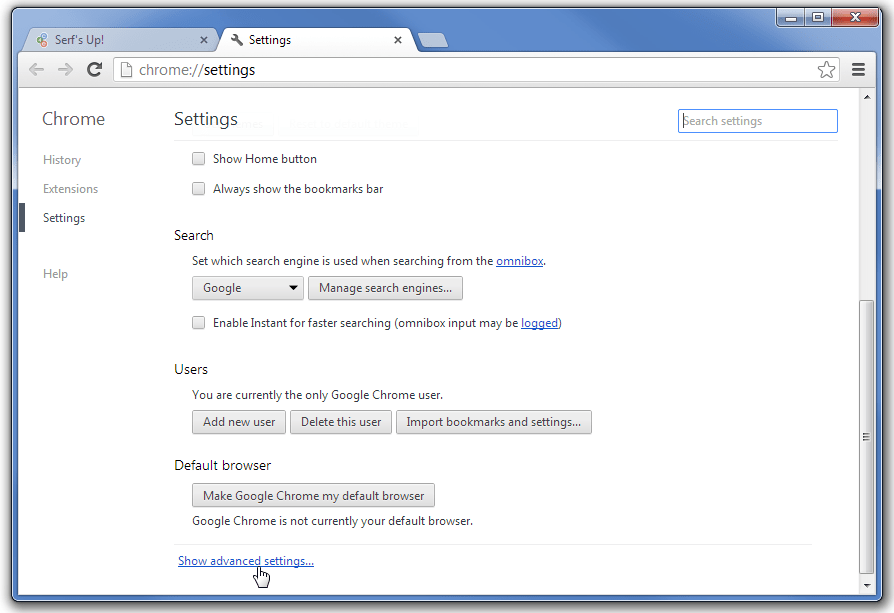Click the page icon in the address bar
Viewport: 894px width, 613px height.
(x=127, y=70)
